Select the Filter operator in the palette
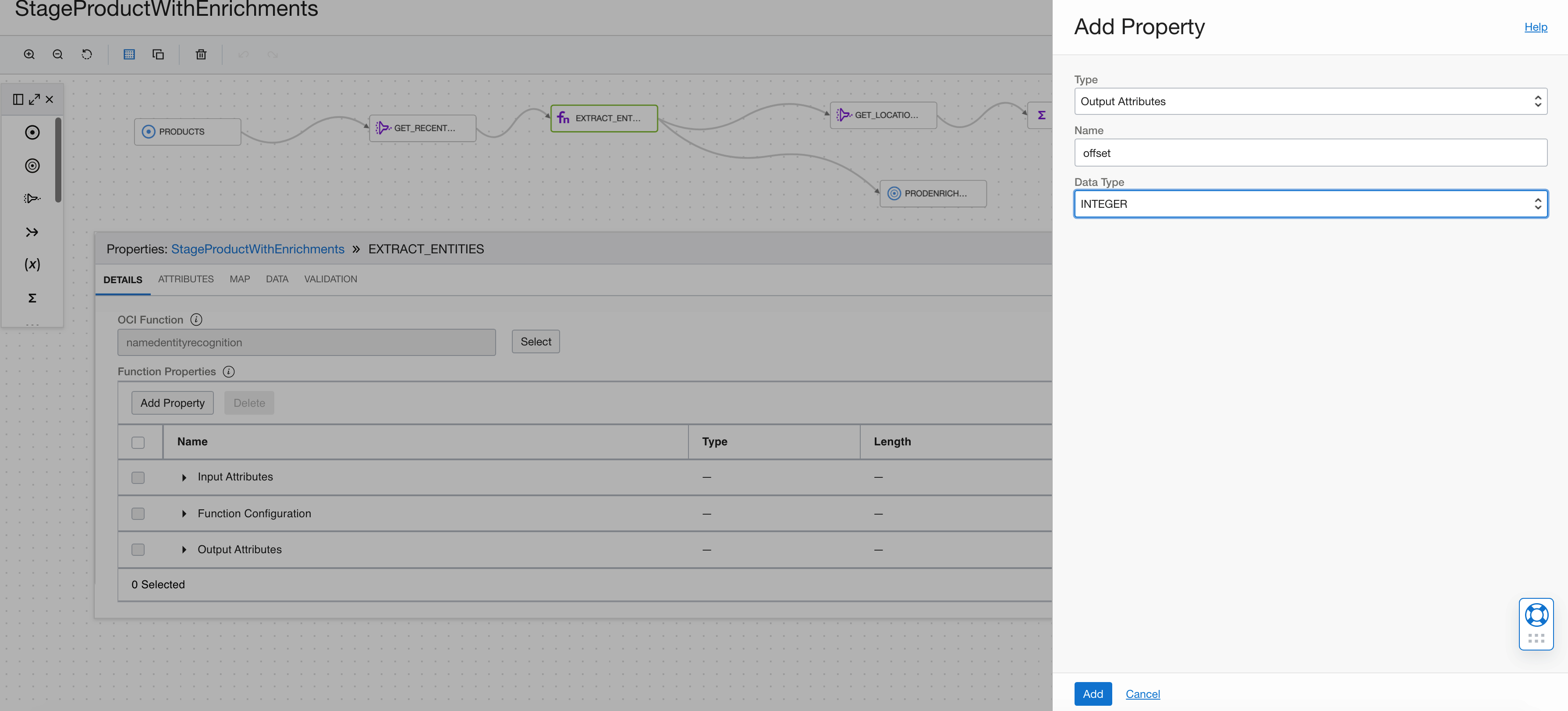Screen dimensions: 1568x711 pos(32,198)
